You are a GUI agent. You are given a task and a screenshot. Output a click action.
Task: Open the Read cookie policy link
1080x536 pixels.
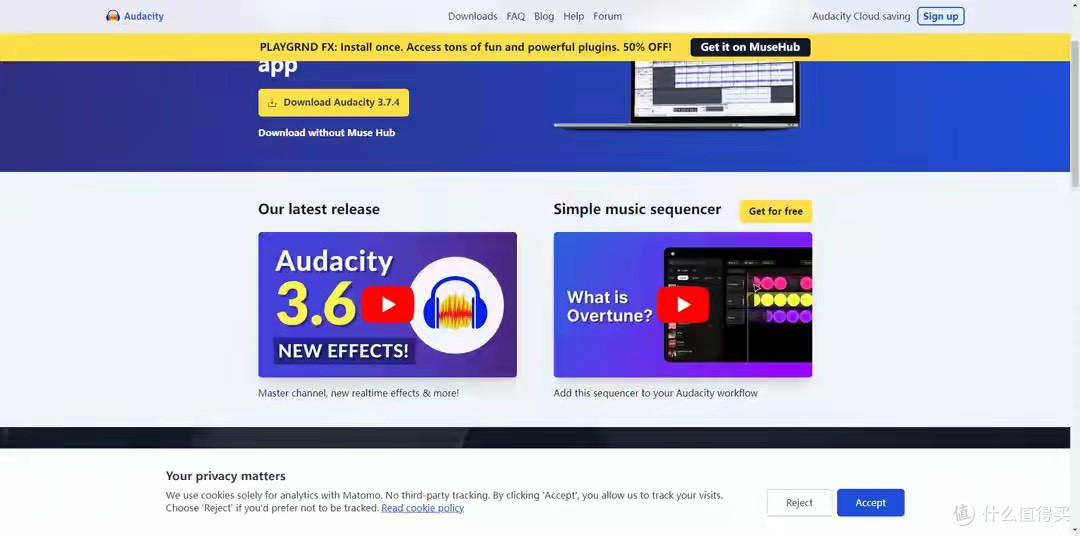click(423, 508)
